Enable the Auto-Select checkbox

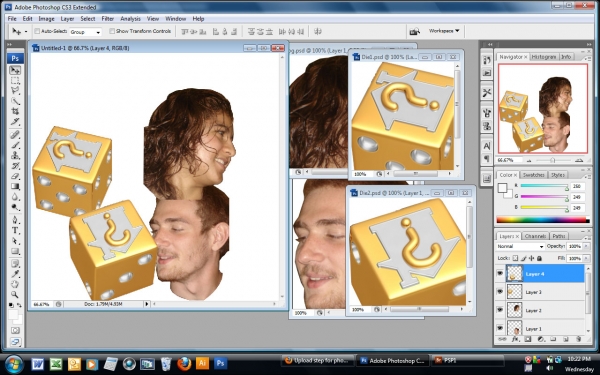(x=37, y=31)
